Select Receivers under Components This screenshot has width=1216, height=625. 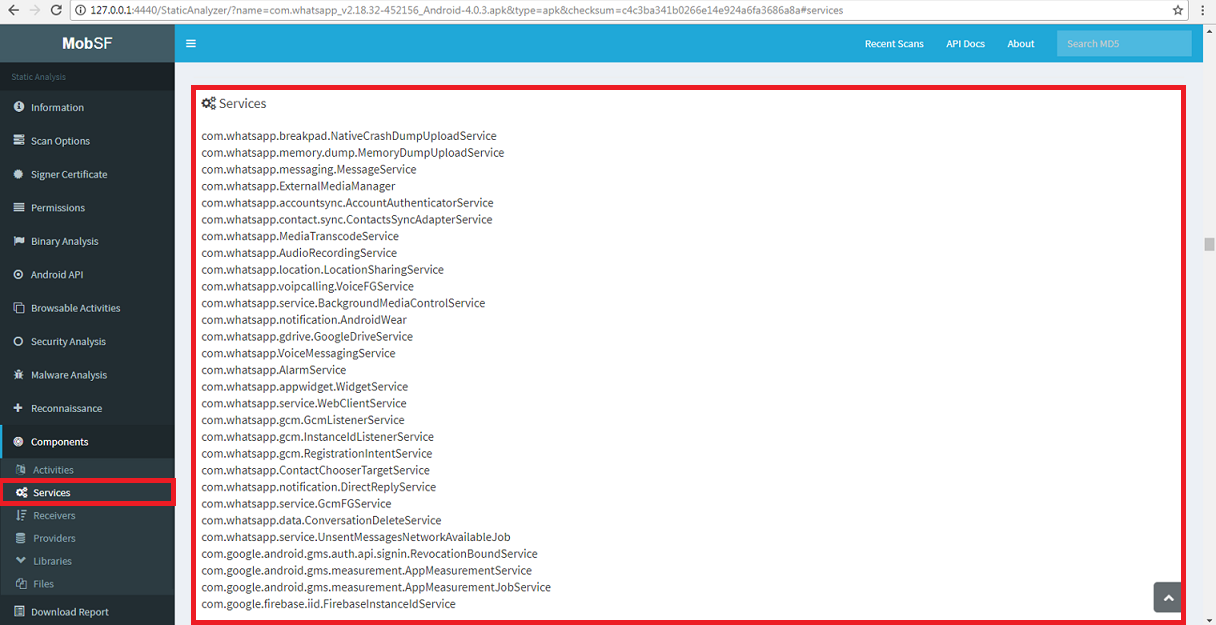[x=87, y=515]
